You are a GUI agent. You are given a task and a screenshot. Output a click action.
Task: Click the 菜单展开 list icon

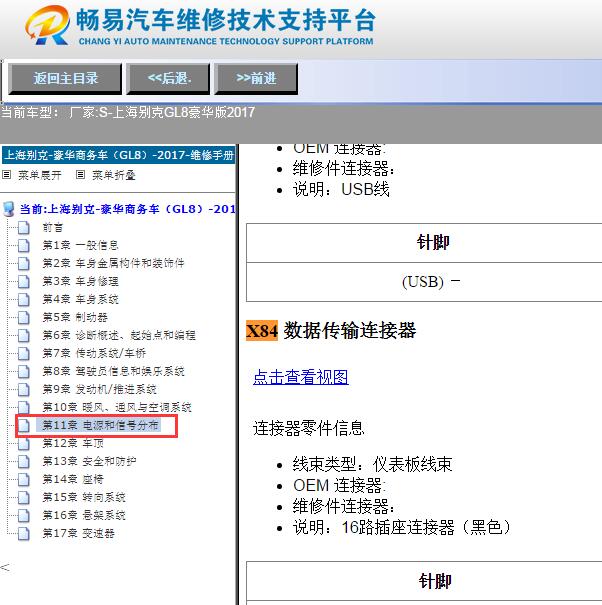(7, 175)
